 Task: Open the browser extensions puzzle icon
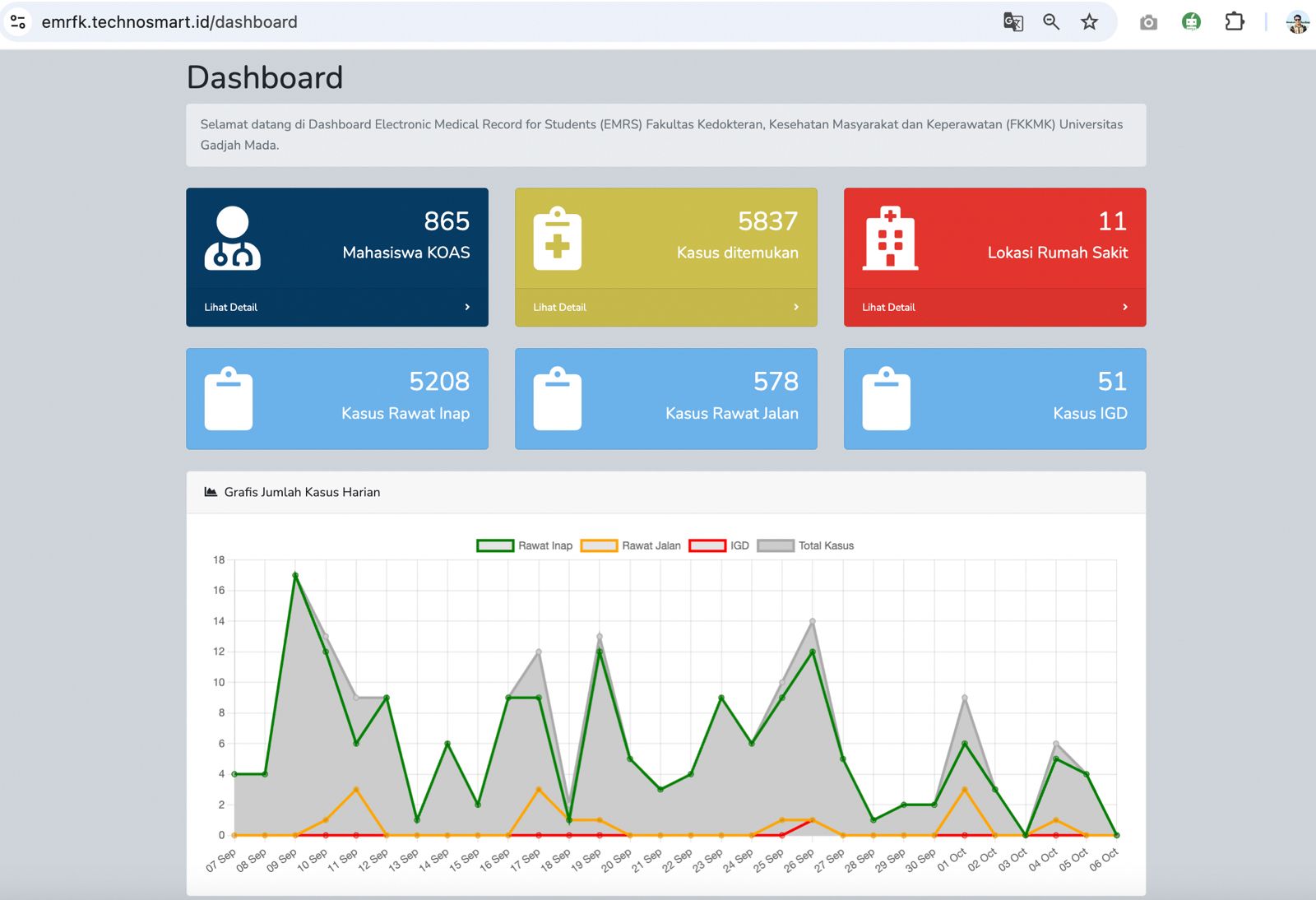pos(1235,22)
